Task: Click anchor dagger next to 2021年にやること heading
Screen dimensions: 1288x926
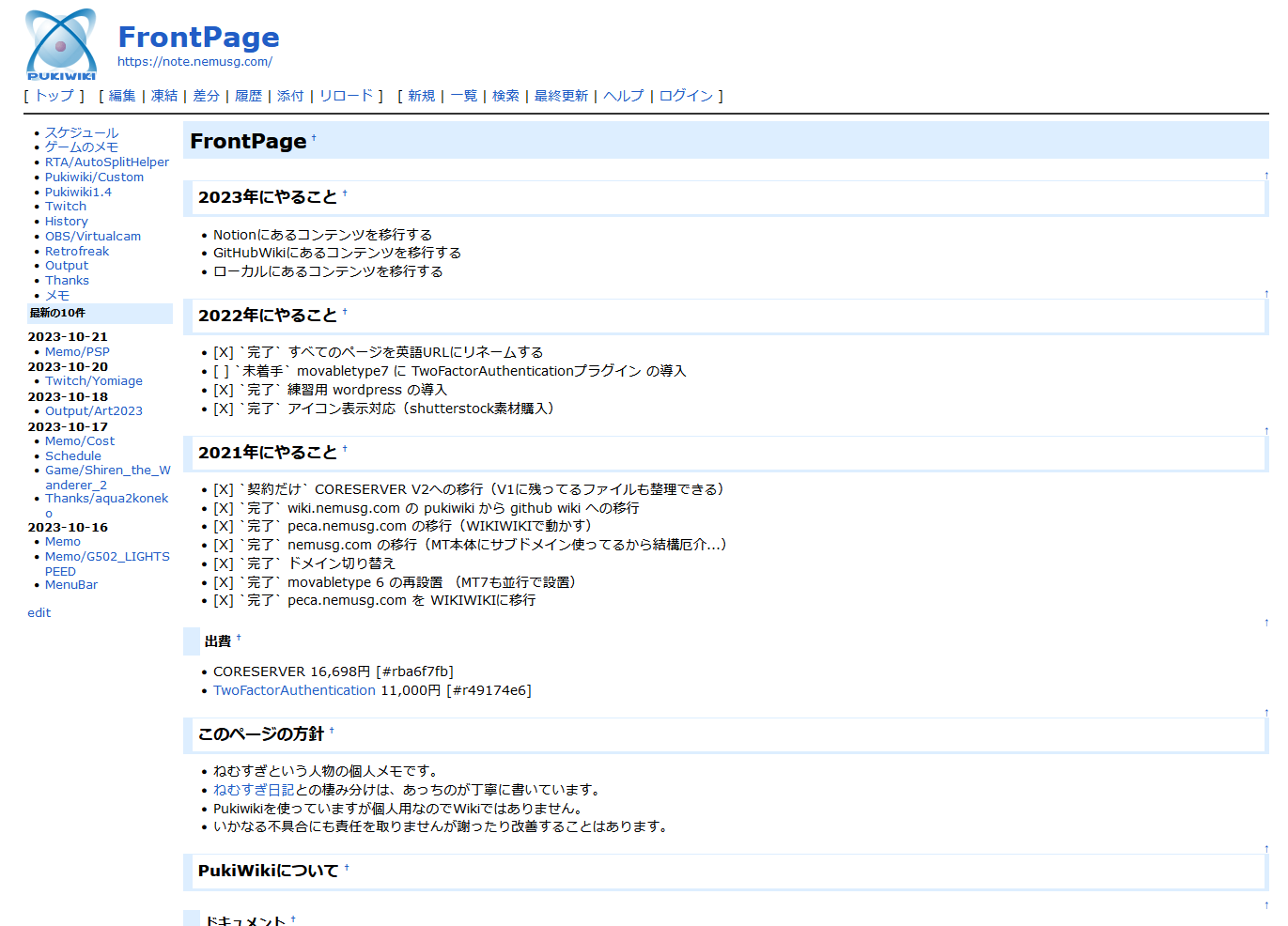Action: pyautogui.click(x=345, y=449)
